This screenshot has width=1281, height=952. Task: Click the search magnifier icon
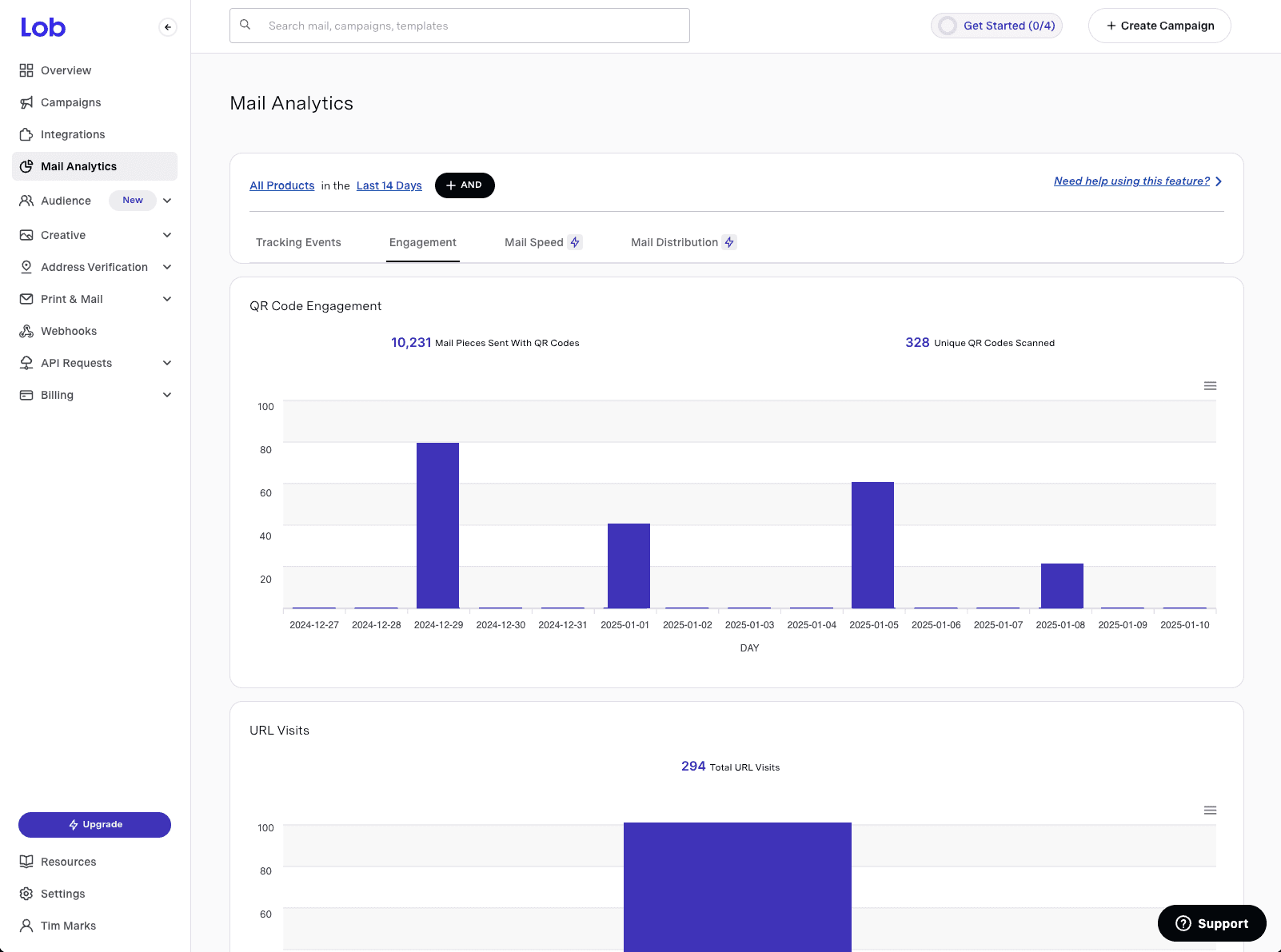(245, 25)
